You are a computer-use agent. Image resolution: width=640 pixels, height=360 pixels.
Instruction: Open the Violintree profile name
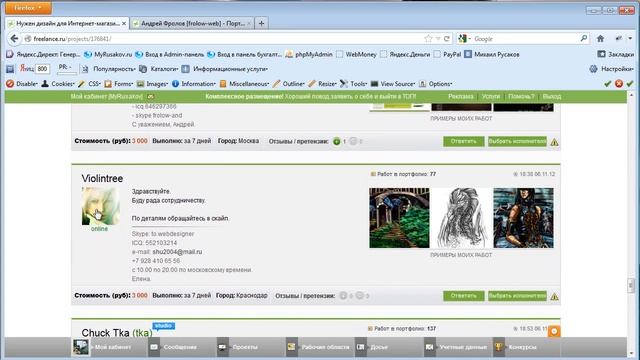[x=102, y=178]
